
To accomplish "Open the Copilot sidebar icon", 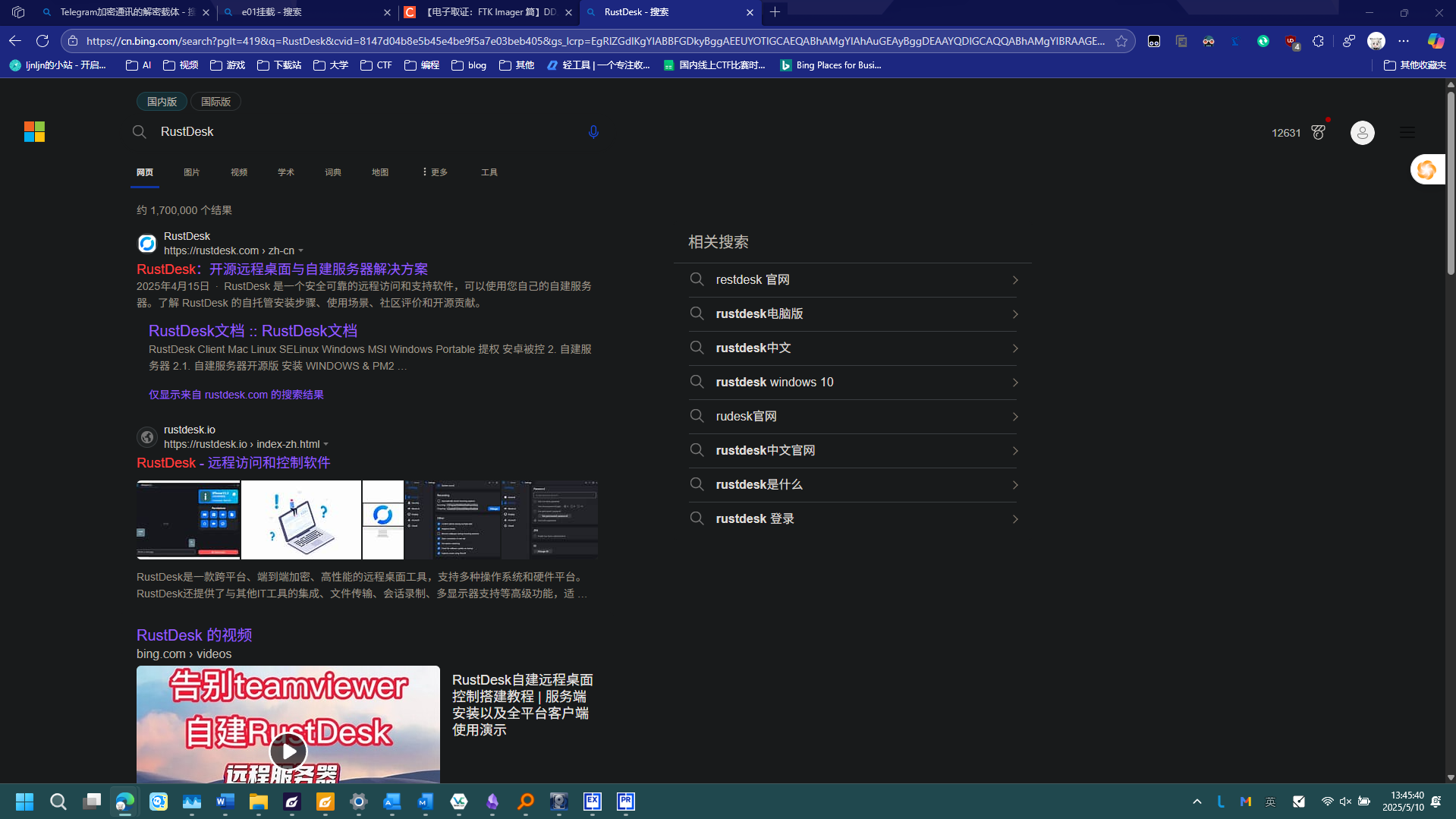I will (1436, 41).
